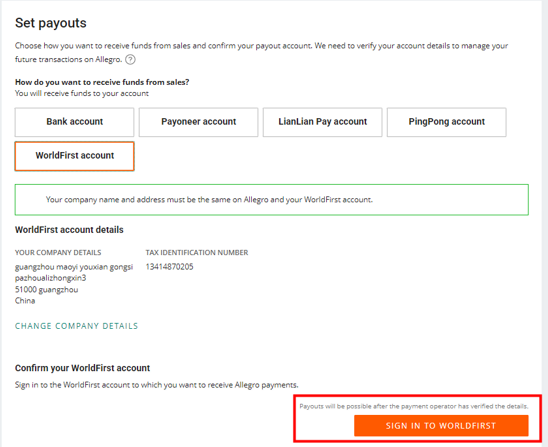
Task: Select Payoneer account payout option
Action: (x=199, y=122)
